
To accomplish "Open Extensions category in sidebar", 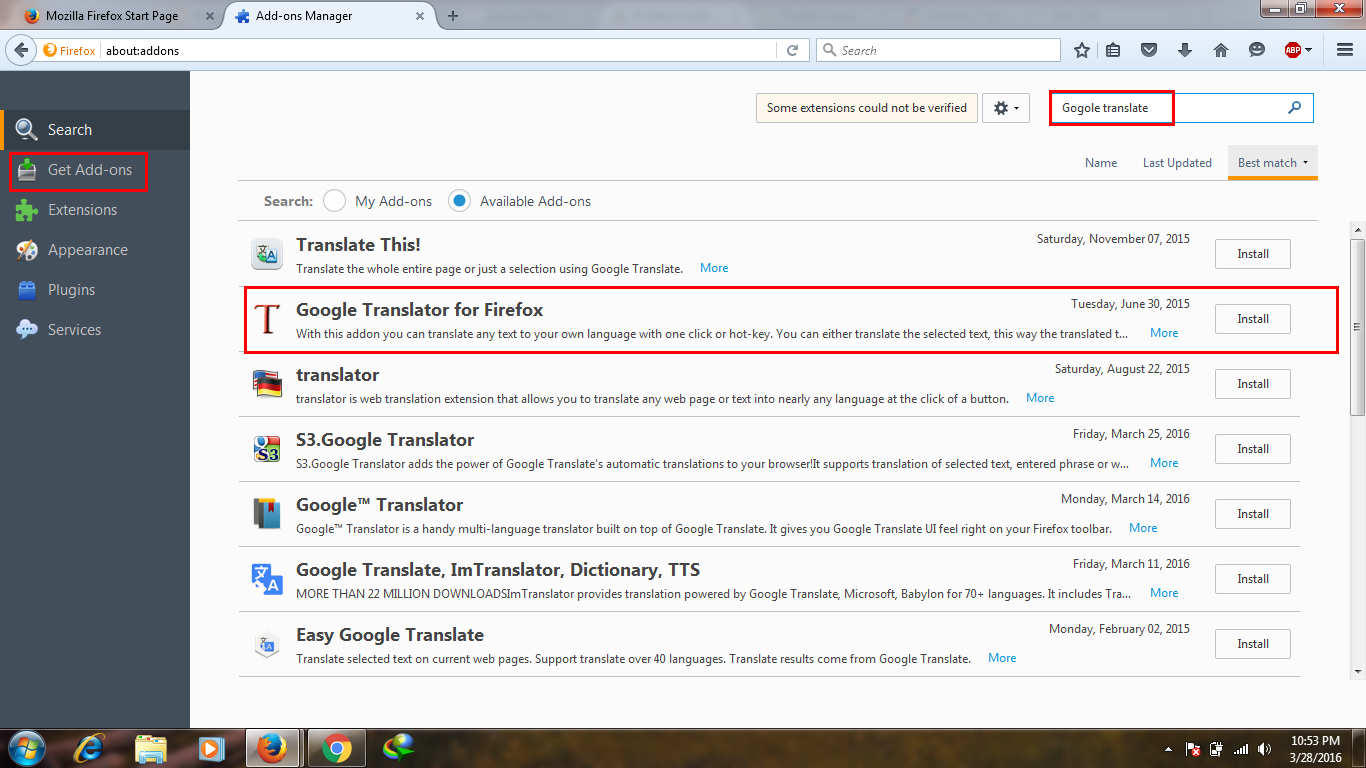I will (95, 210).
